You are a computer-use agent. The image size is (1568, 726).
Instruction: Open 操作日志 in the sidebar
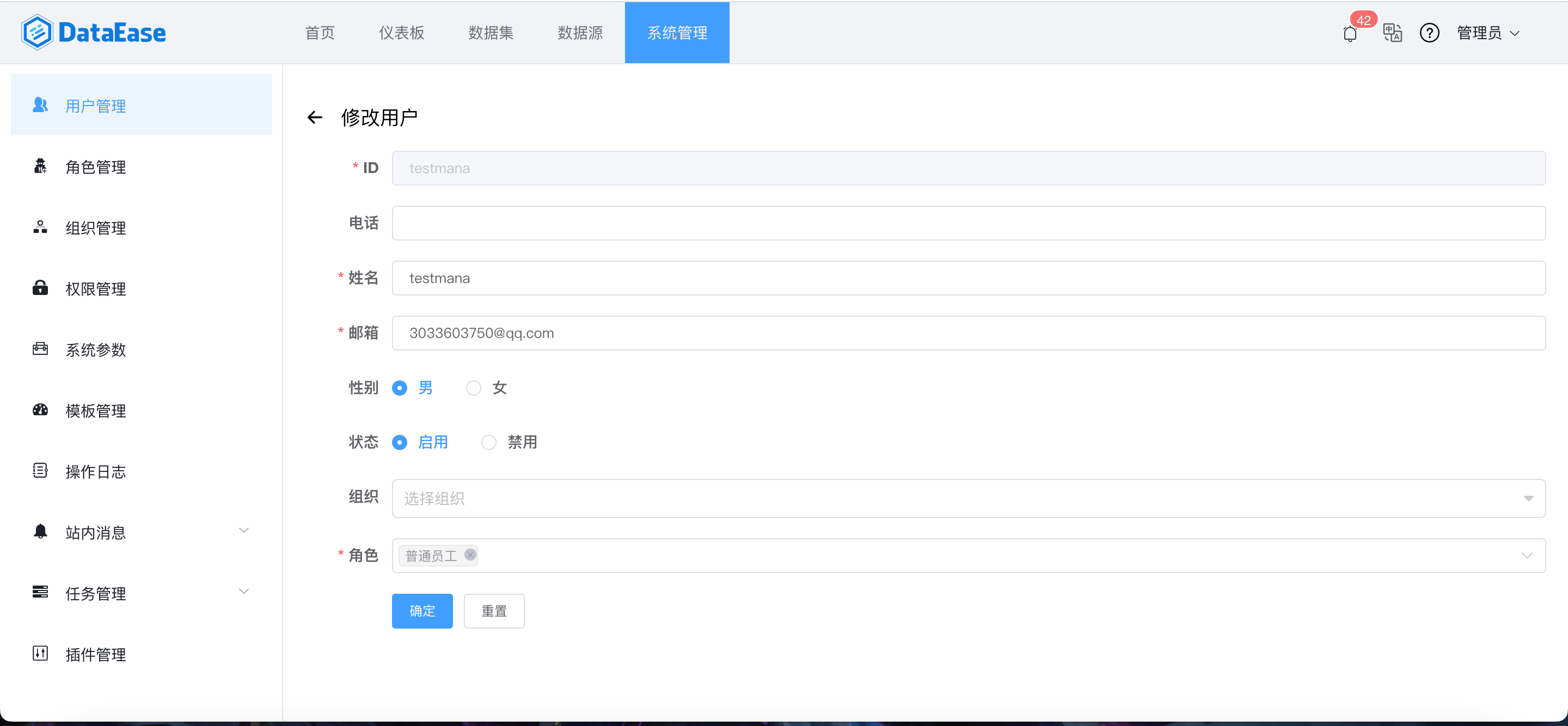pyautogui.click(x=141, y=471)
